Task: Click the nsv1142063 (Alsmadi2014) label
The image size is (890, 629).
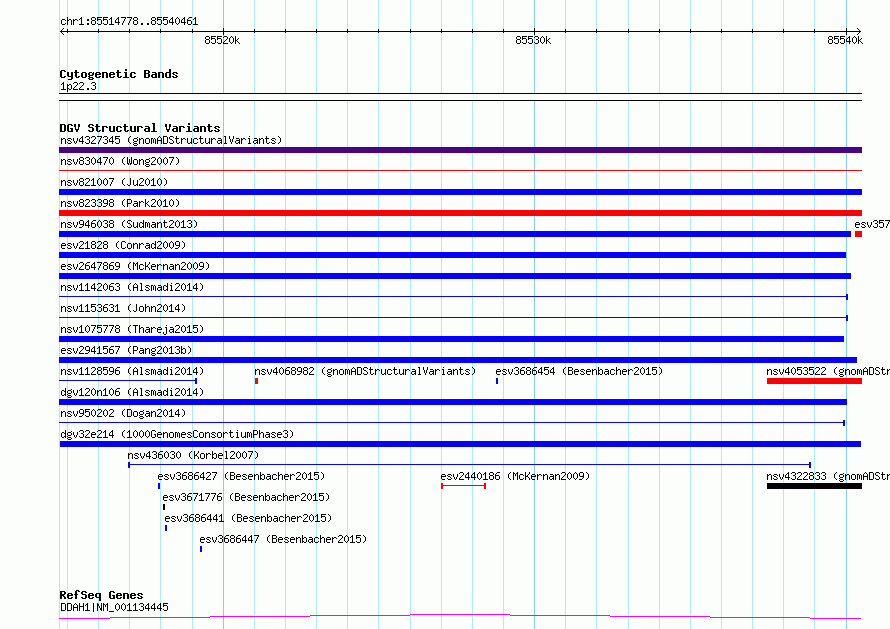Action: tap(132, 287)
